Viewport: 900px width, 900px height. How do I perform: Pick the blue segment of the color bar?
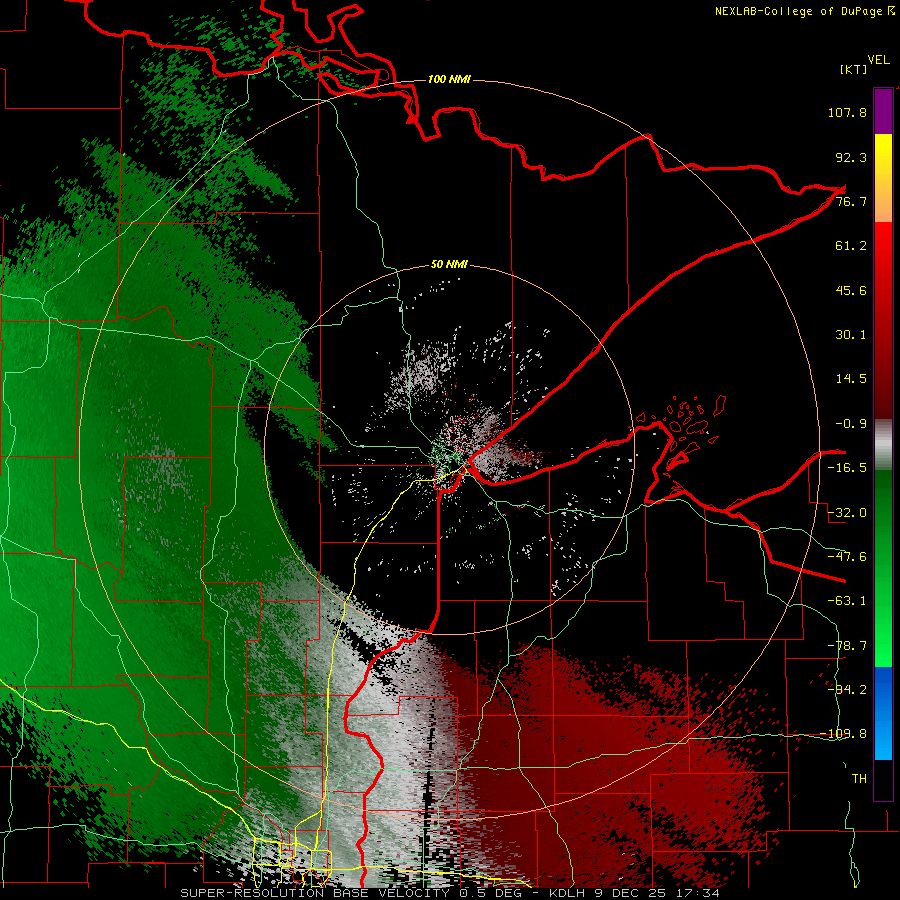tap(883, 713)
